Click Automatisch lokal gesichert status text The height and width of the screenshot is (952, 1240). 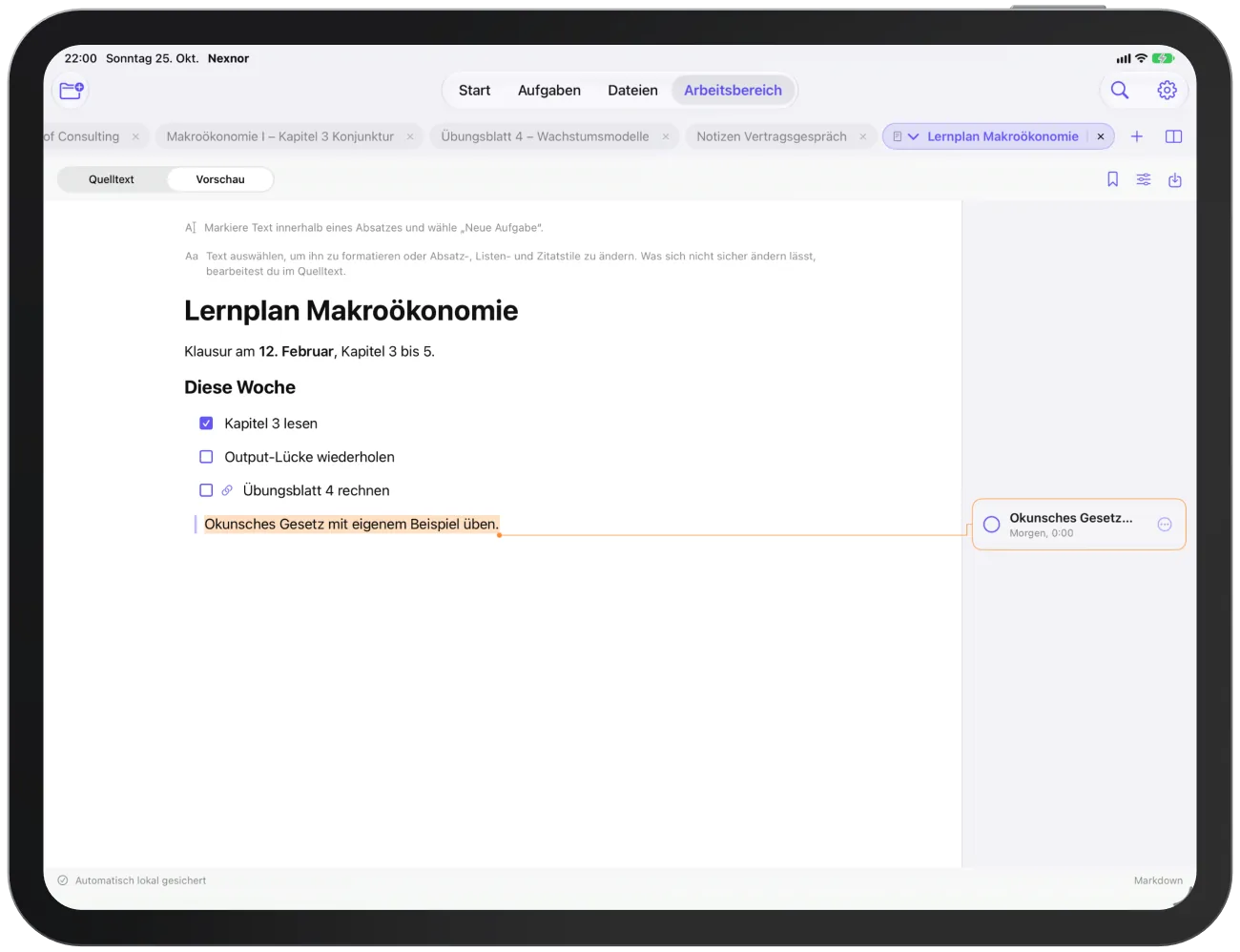click(x=140, y=880)
